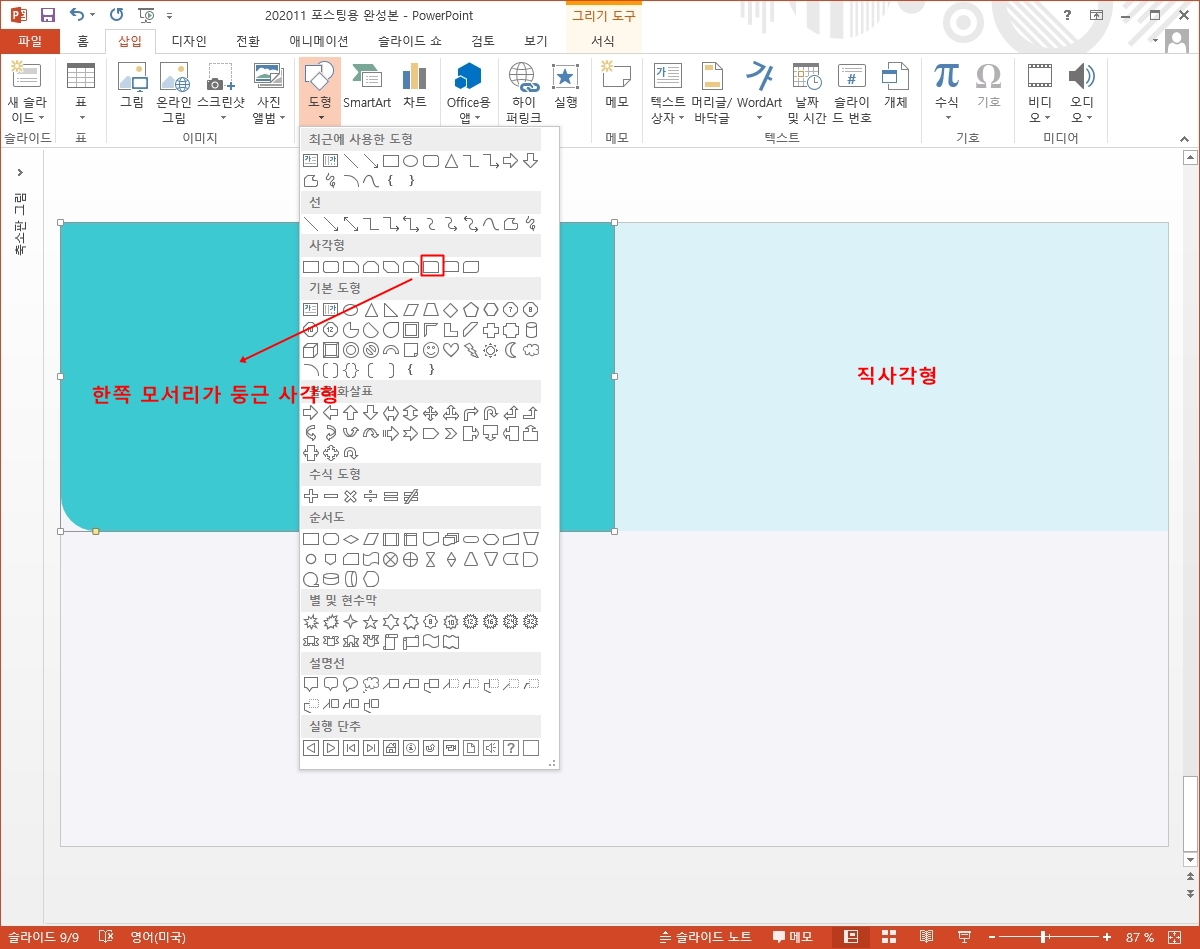Open the 도형 shapes dropdown

click(x=320, y=92)
